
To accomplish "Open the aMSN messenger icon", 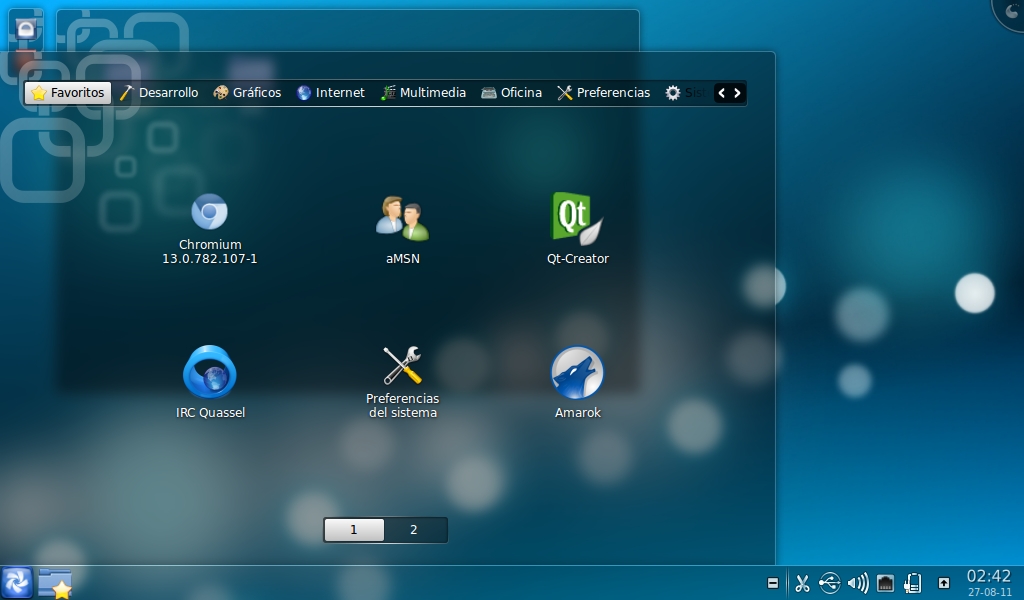I will pyautogui.click(x=402, y=219).
